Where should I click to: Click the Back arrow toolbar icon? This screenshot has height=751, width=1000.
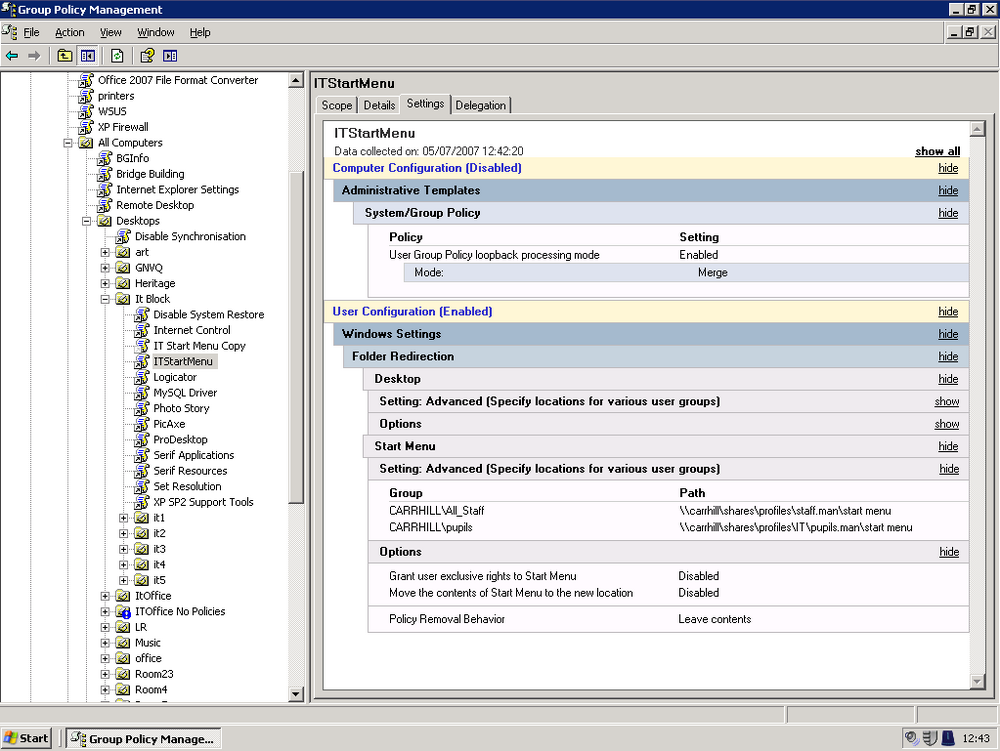coord(12,56)
